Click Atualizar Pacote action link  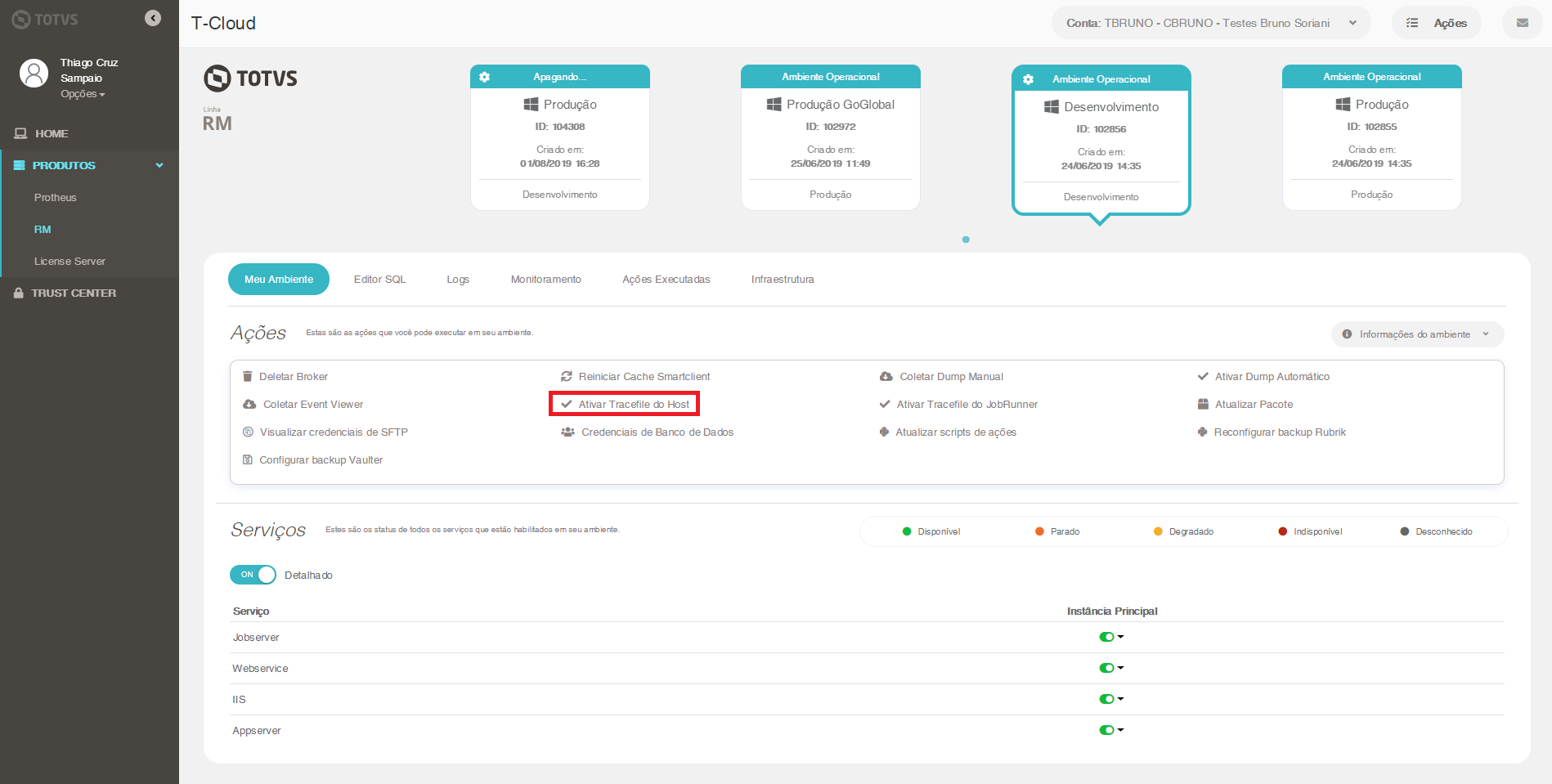[1245, 404]
